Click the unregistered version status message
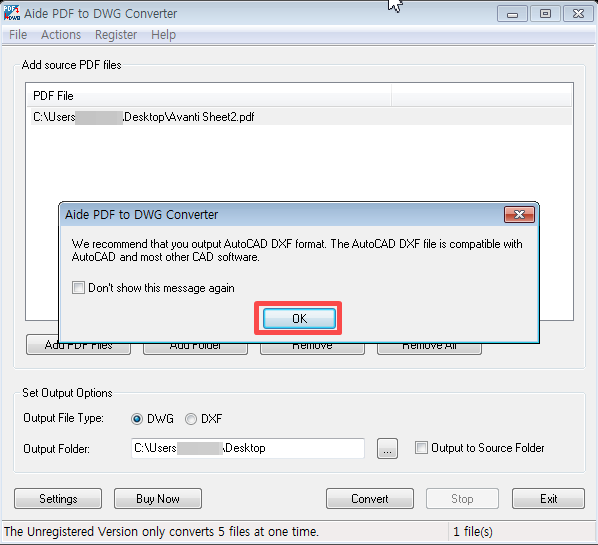Viewport: 598px width, 545px height. coord(161,531)
